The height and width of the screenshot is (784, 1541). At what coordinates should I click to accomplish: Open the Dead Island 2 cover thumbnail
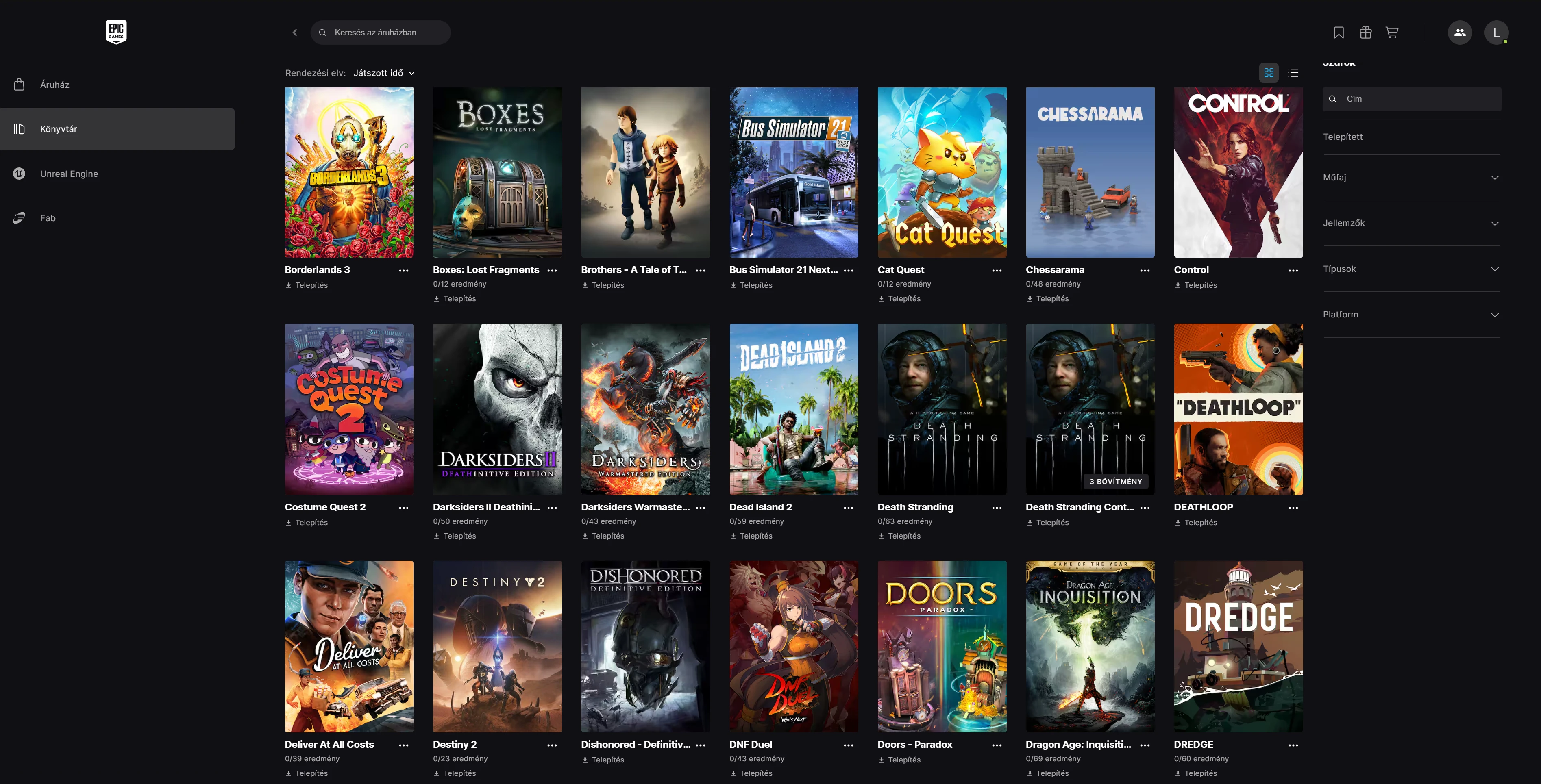[793, 409]
